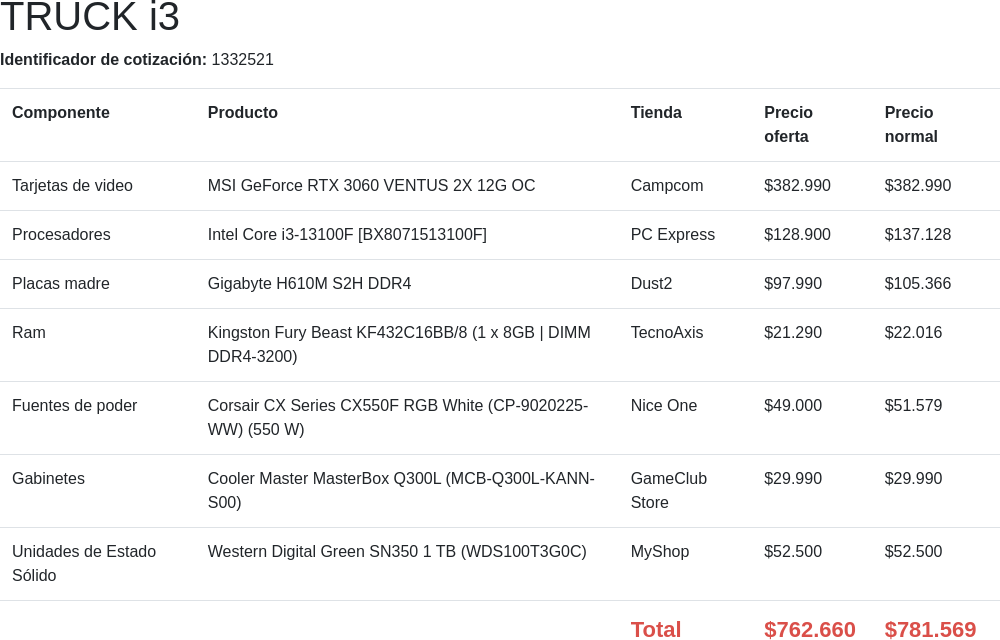Screen dimensions: 1000x640
Task: Click the Precio normal column header
Action: 911,124
